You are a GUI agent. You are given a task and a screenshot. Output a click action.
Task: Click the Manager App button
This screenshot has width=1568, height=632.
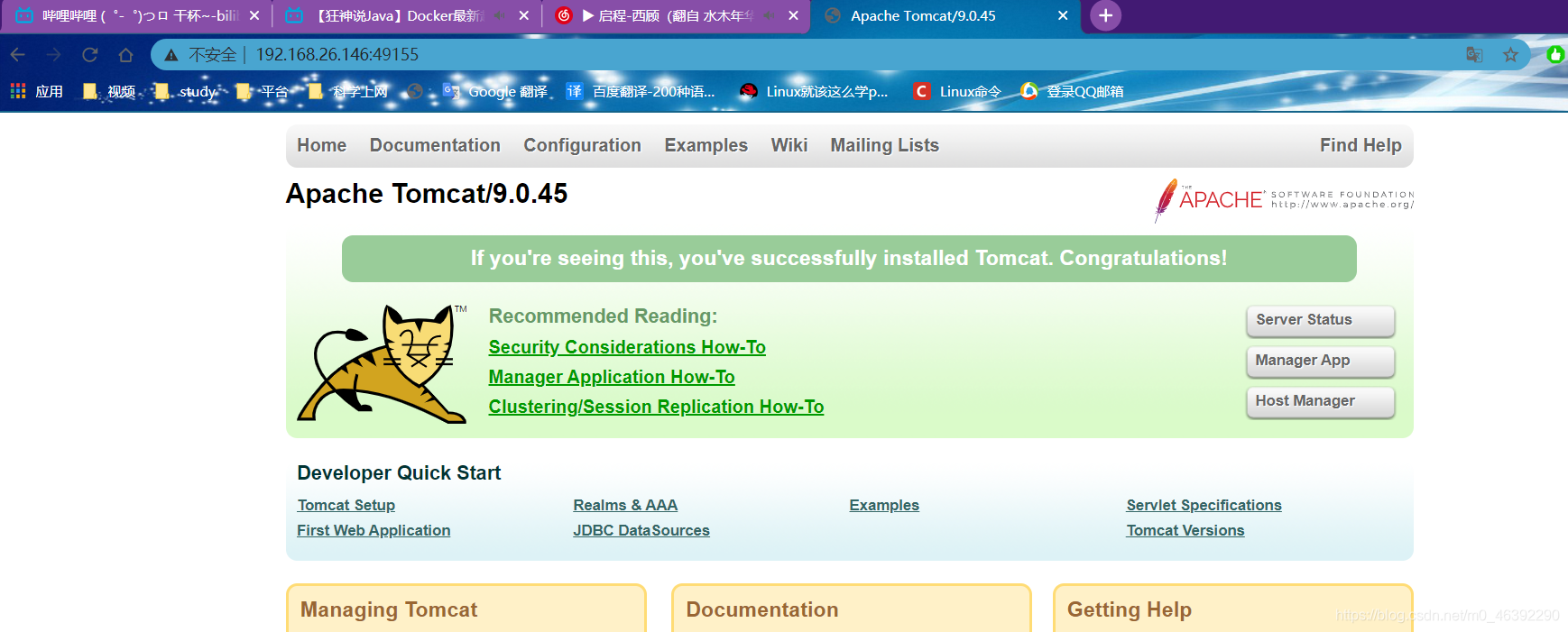point(1321,361)
